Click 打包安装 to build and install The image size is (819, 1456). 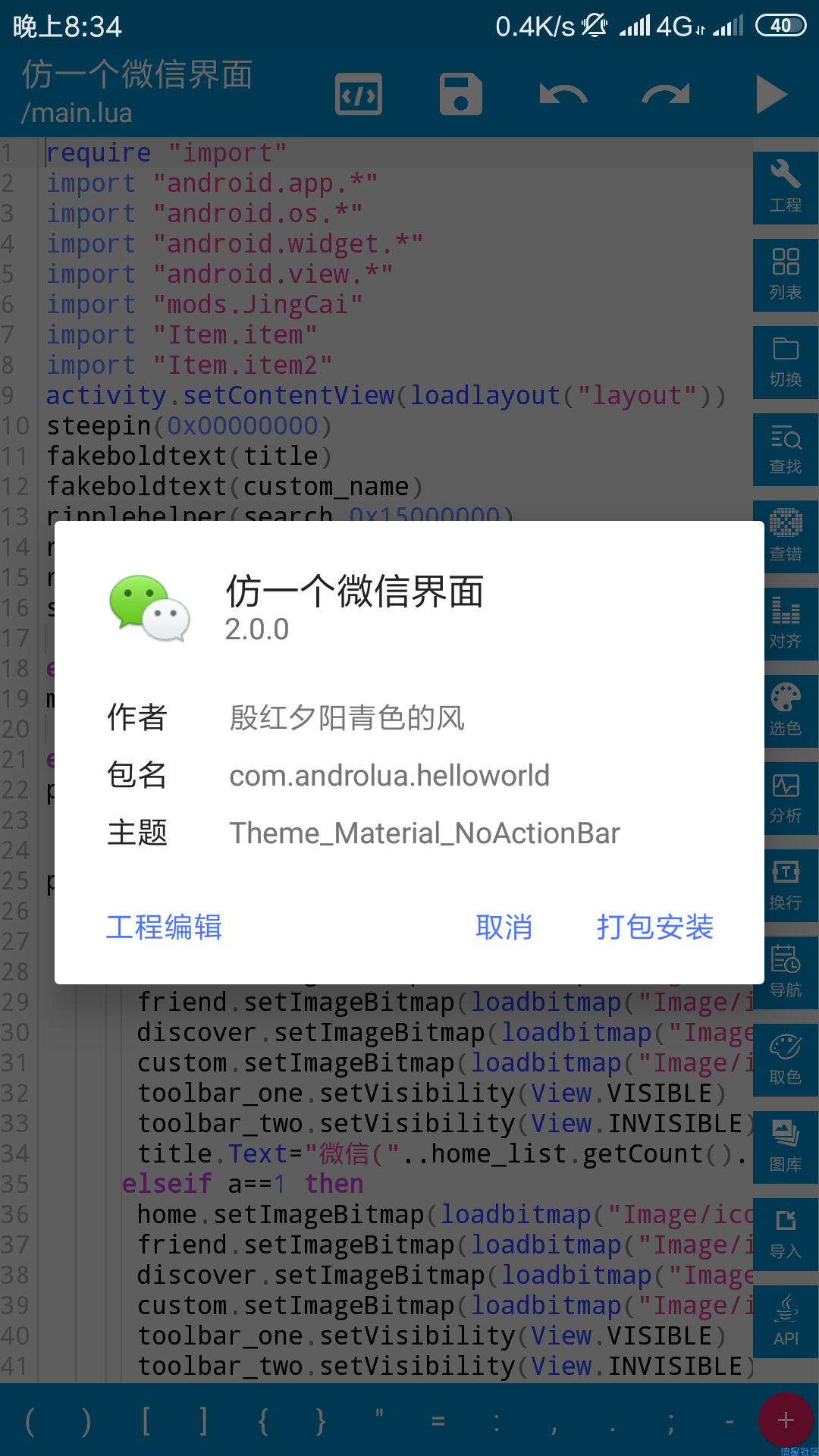655,927
